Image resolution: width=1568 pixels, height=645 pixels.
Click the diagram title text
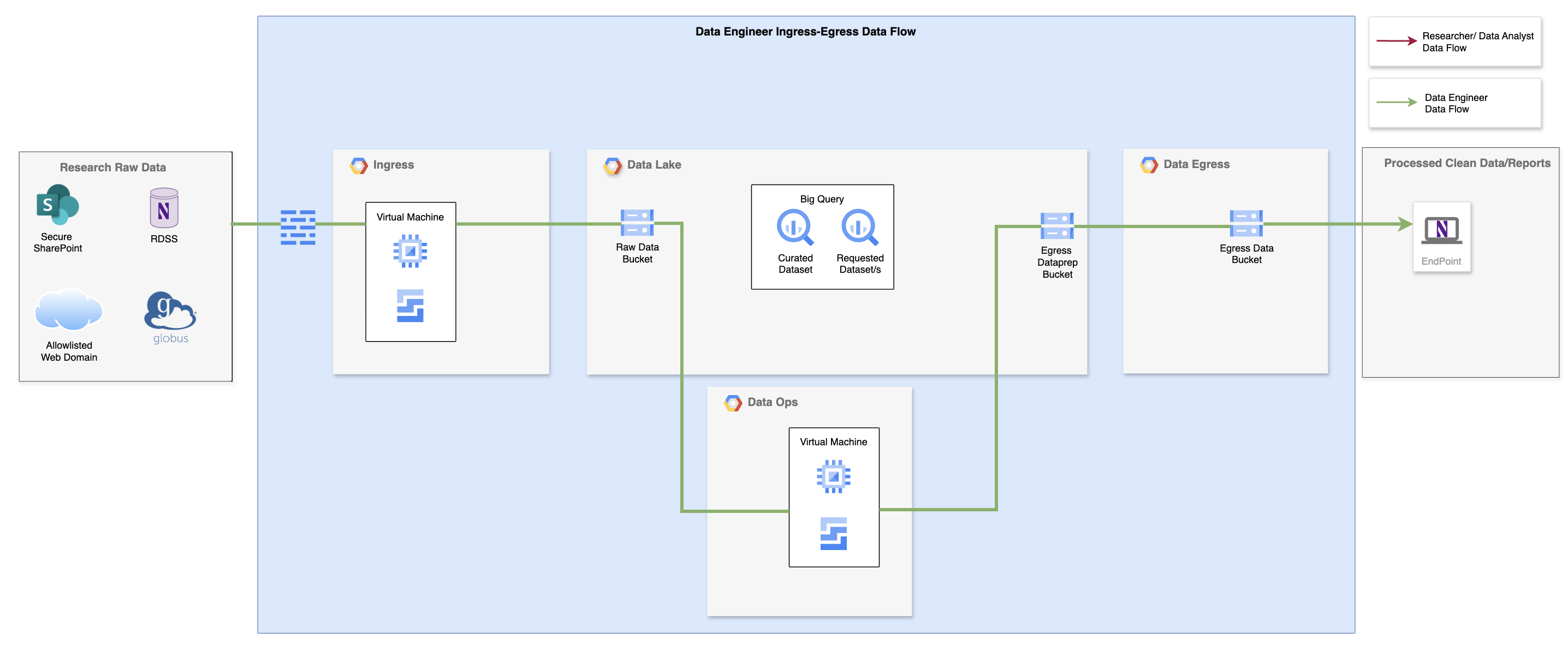(805, 32)
